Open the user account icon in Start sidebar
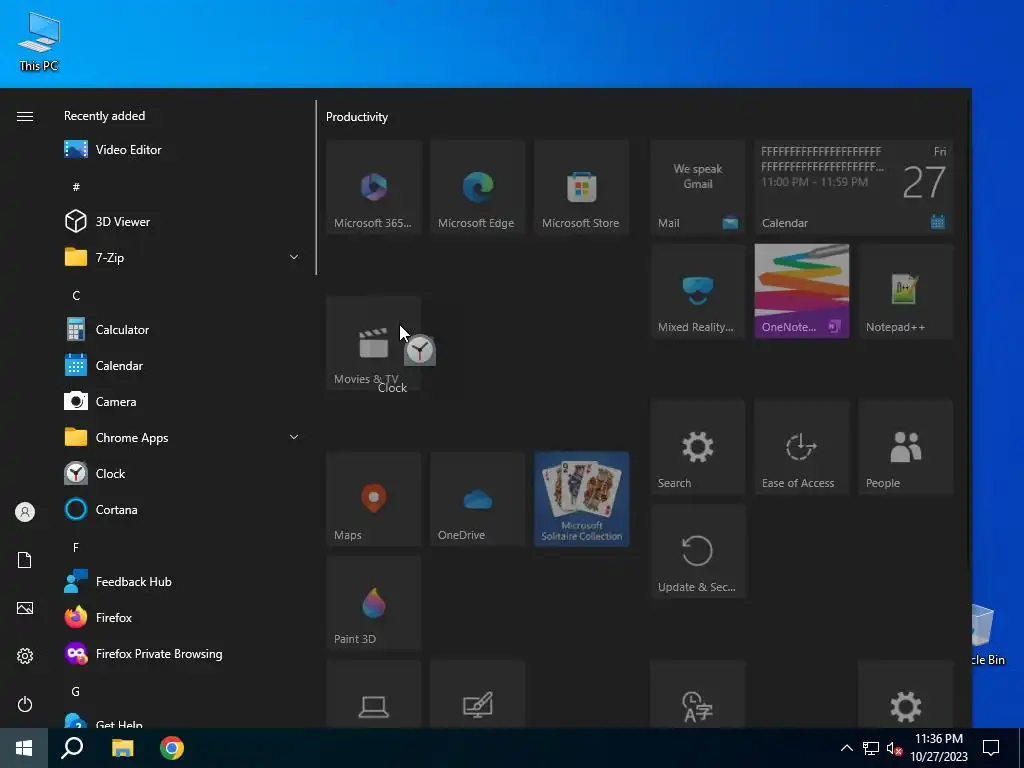The width and height of the screenshot is (1024, 768). click(25, 512)
